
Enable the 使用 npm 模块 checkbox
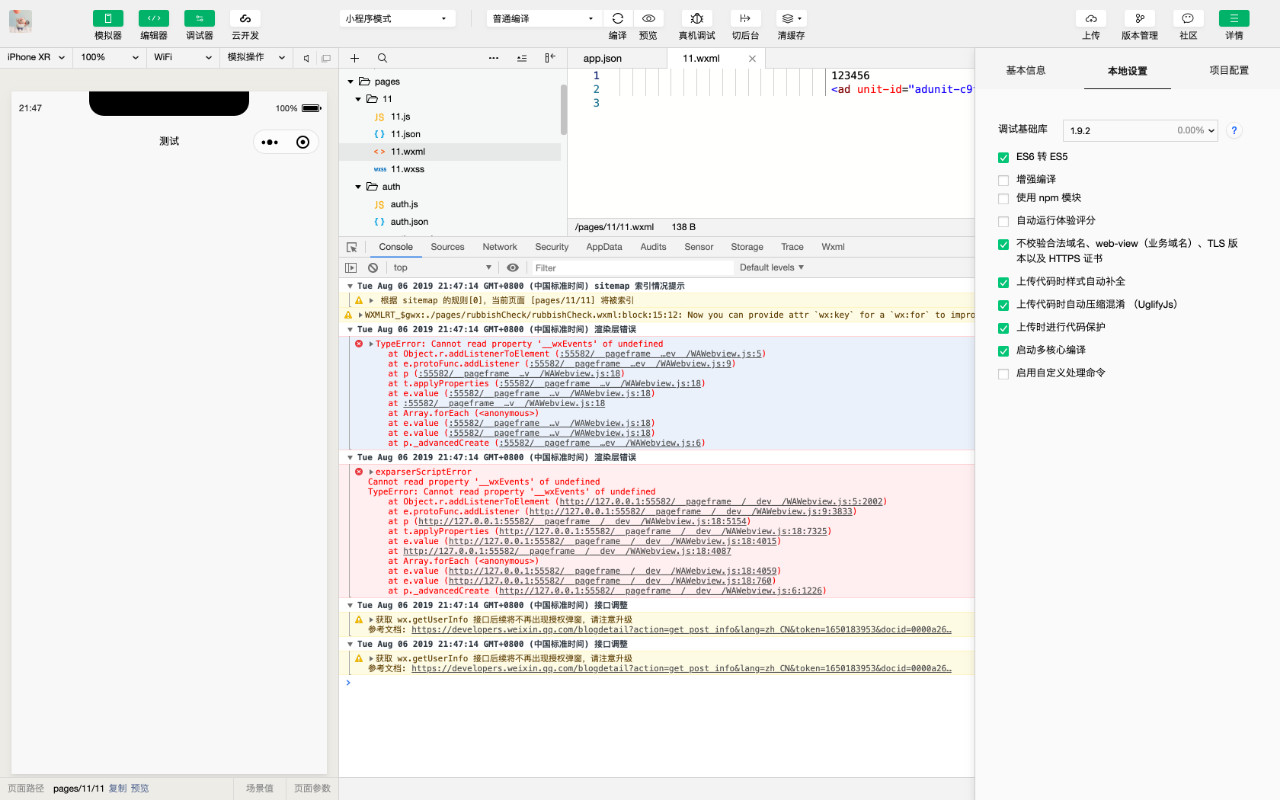click(x=1003, y=198)
